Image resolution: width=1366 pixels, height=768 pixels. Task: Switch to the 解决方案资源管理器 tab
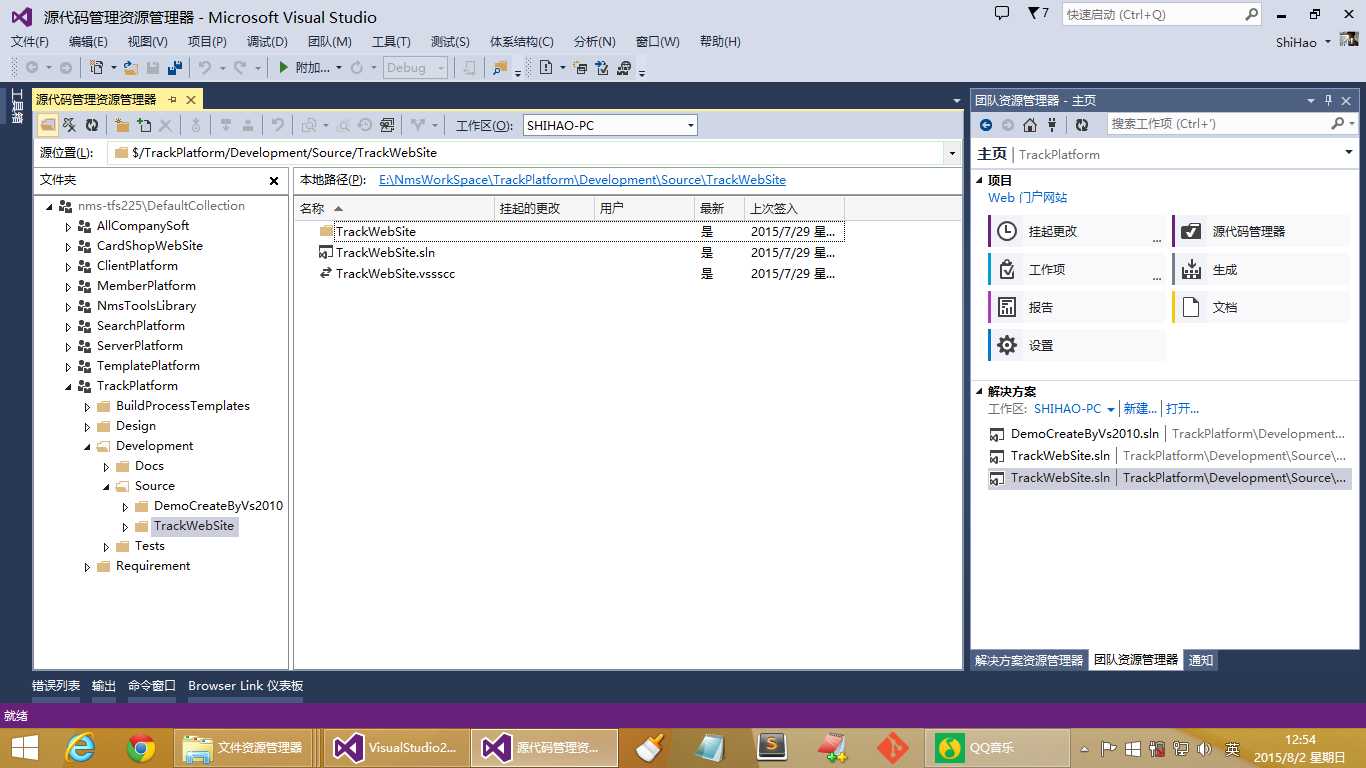click(1029, 660)
